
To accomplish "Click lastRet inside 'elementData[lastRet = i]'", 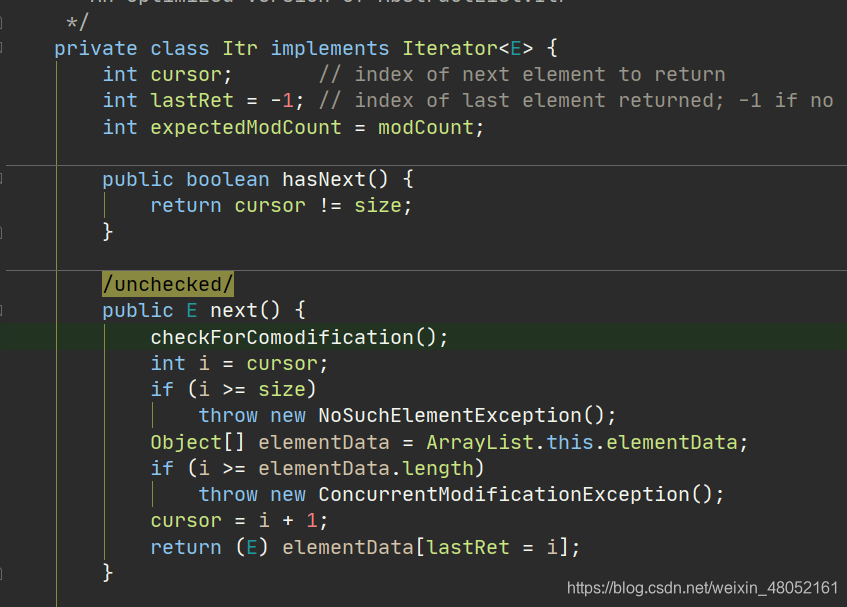I will (x=468, y=548).
